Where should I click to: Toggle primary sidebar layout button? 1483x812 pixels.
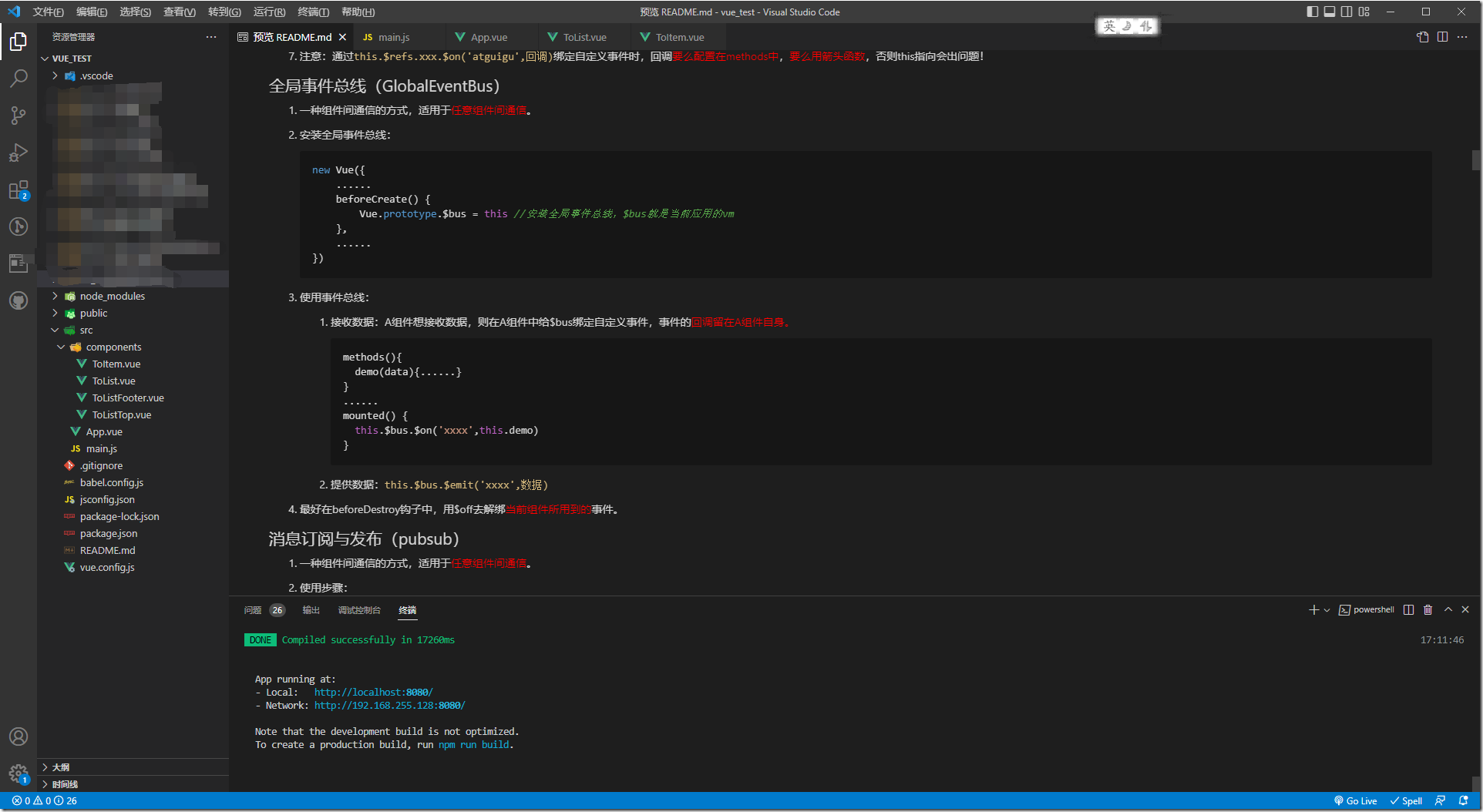1313,12
